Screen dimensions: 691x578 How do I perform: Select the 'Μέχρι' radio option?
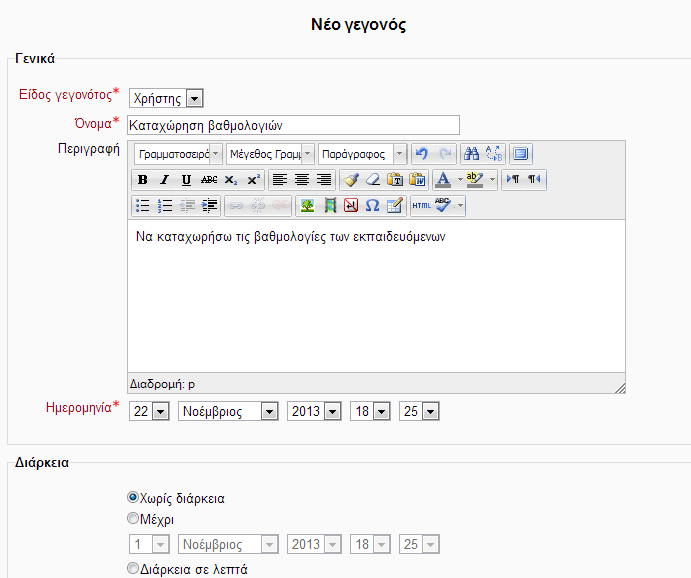pyautogui.click(x=133, y=518)
